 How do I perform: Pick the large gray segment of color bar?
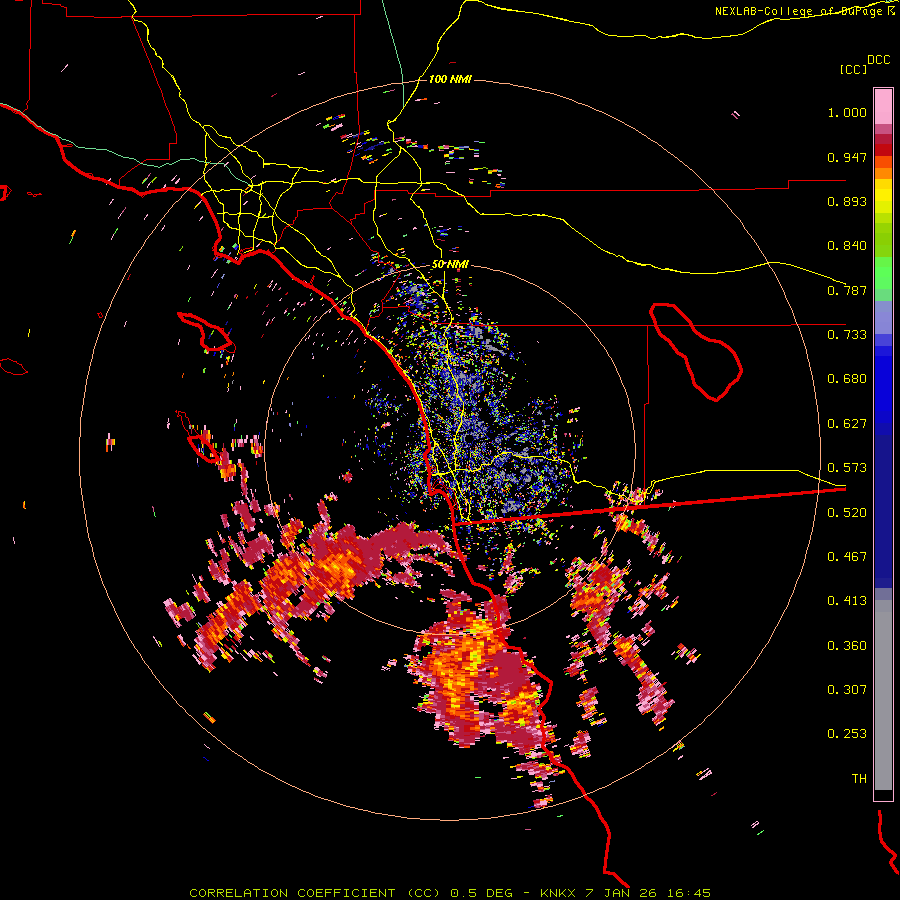click(883, 695)
